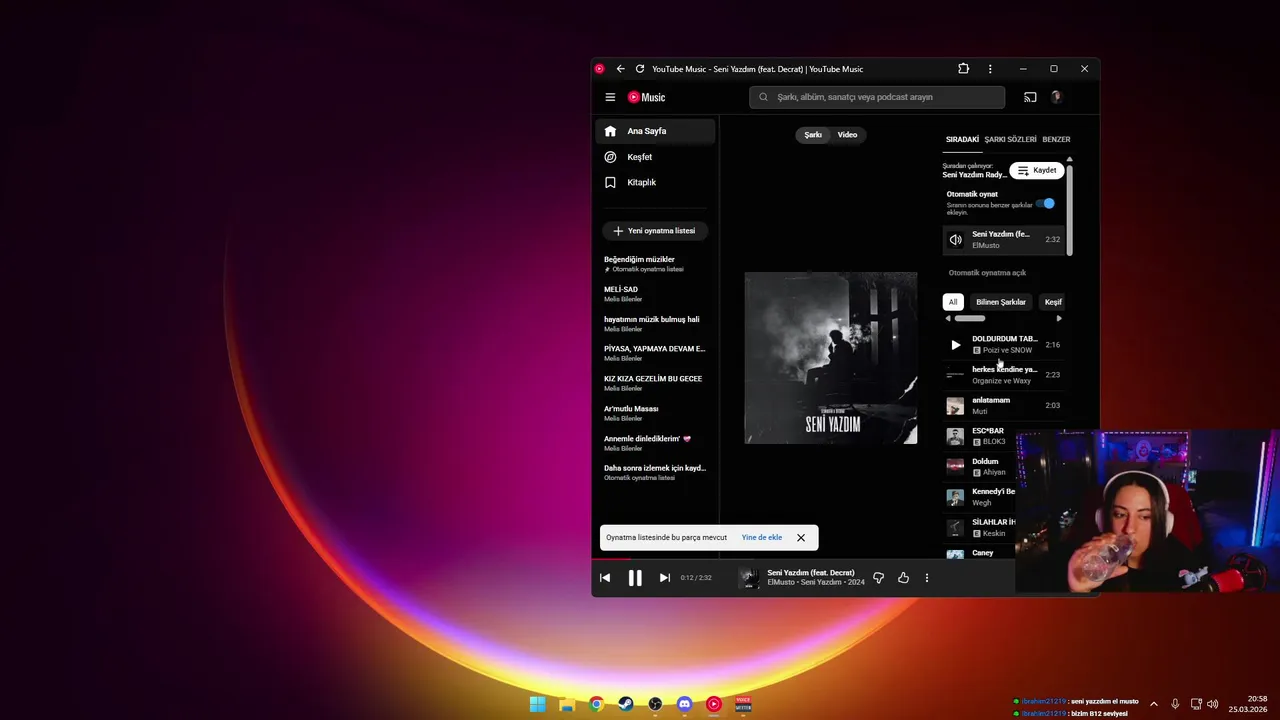This screenshot has width=1280, height=720.
Task: Skip to previous track
Action: tap(605, 578)
